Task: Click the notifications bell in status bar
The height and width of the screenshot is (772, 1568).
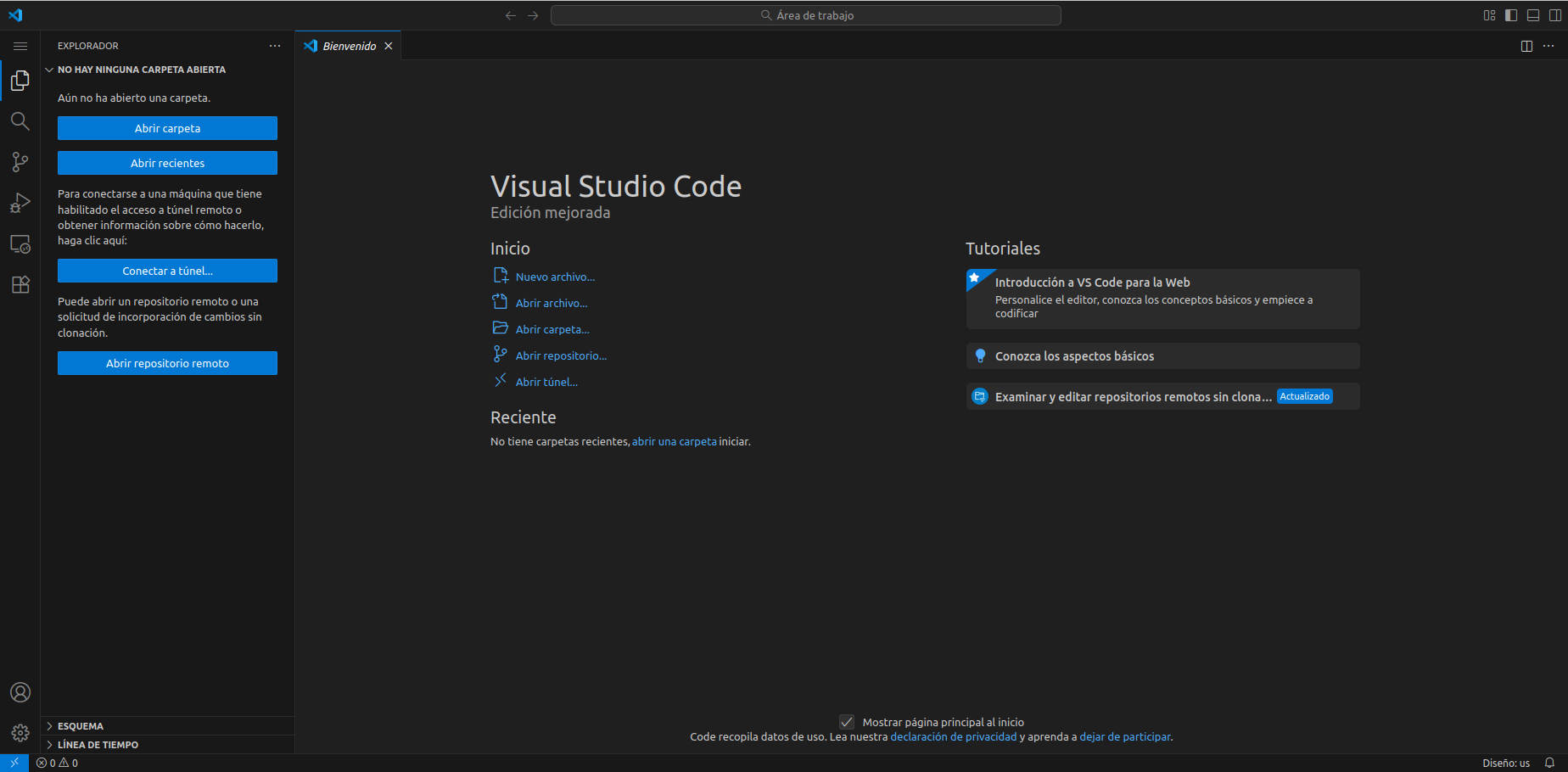Action: point(1549,763)
